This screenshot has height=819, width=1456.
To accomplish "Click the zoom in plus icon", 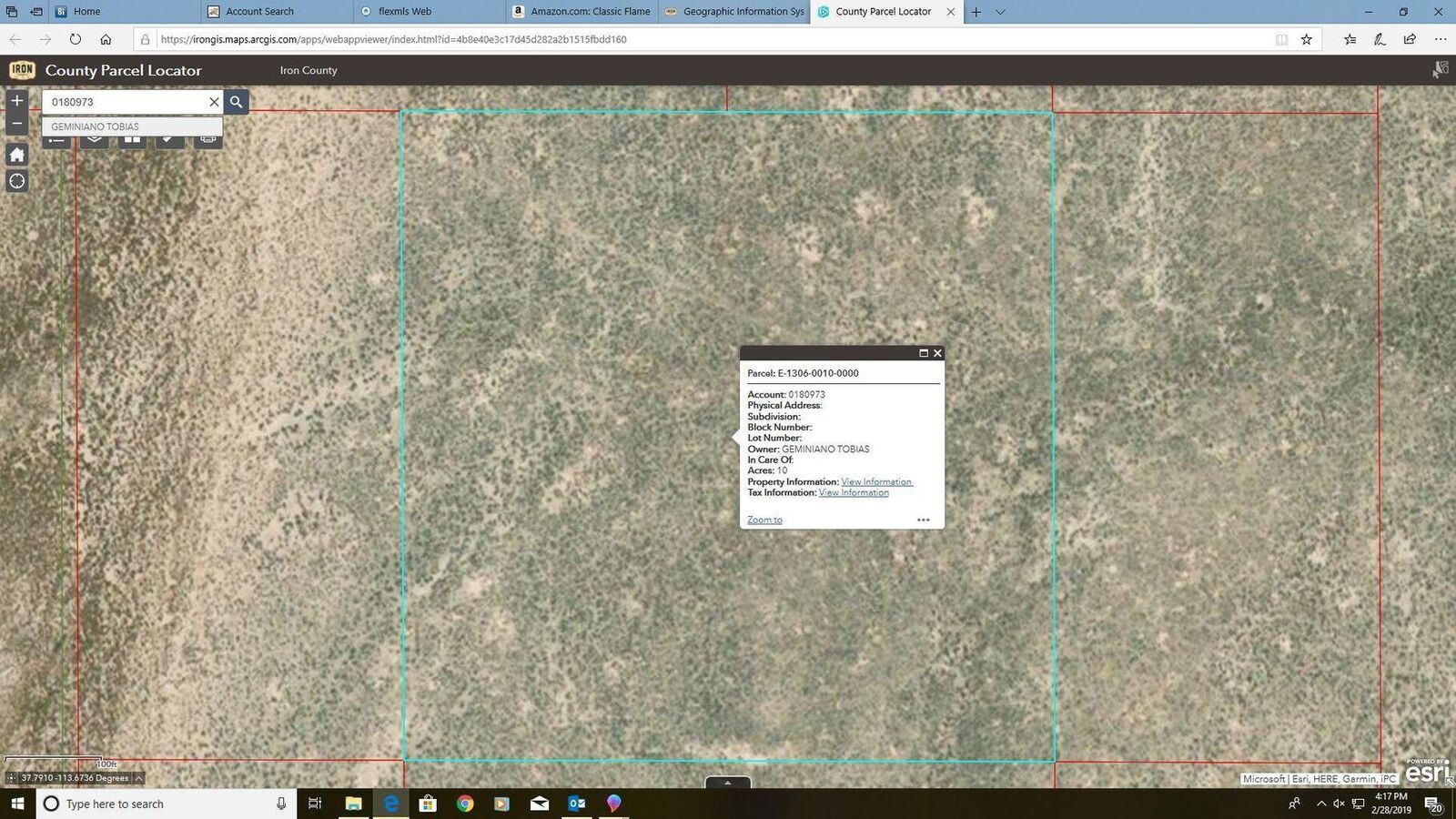I will click(x=16, y=101).
